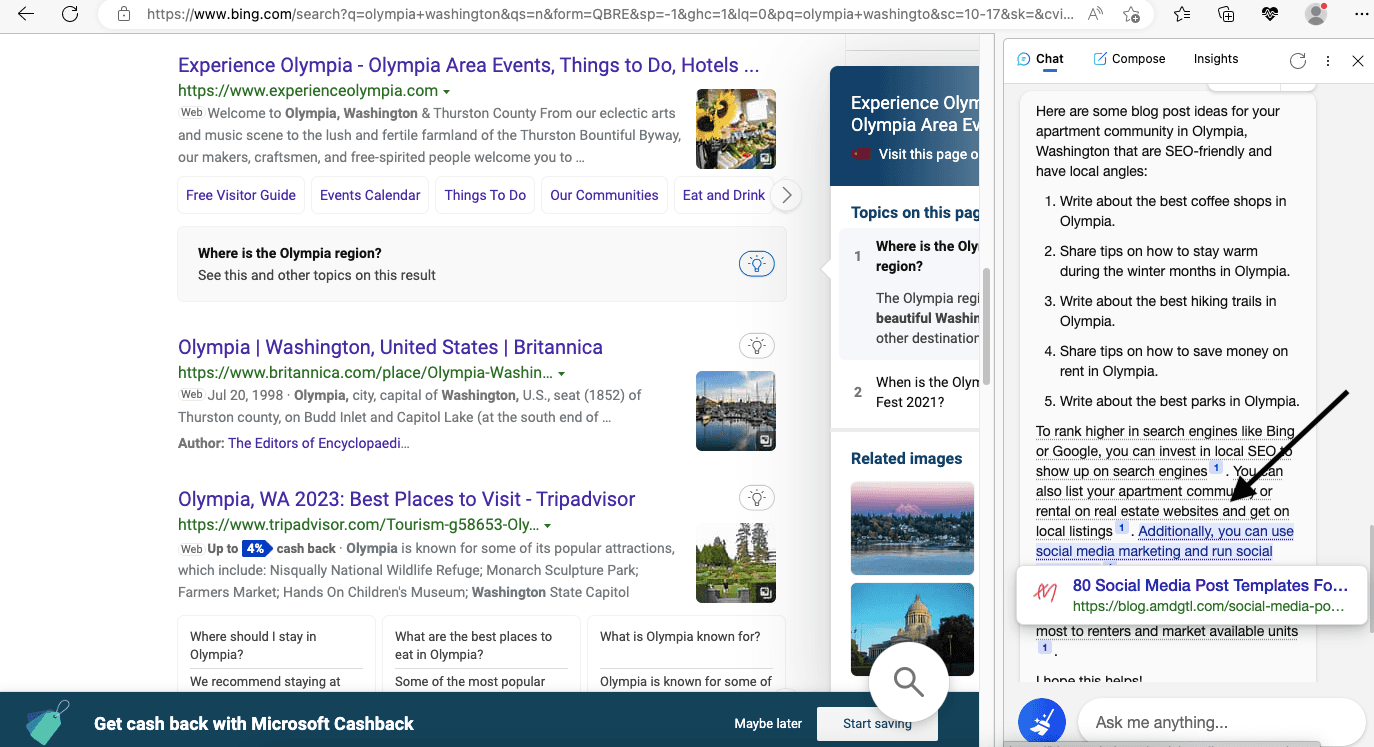Open Olympia Britannica result link
This screenshot has width=1374, height=747.
390,347
